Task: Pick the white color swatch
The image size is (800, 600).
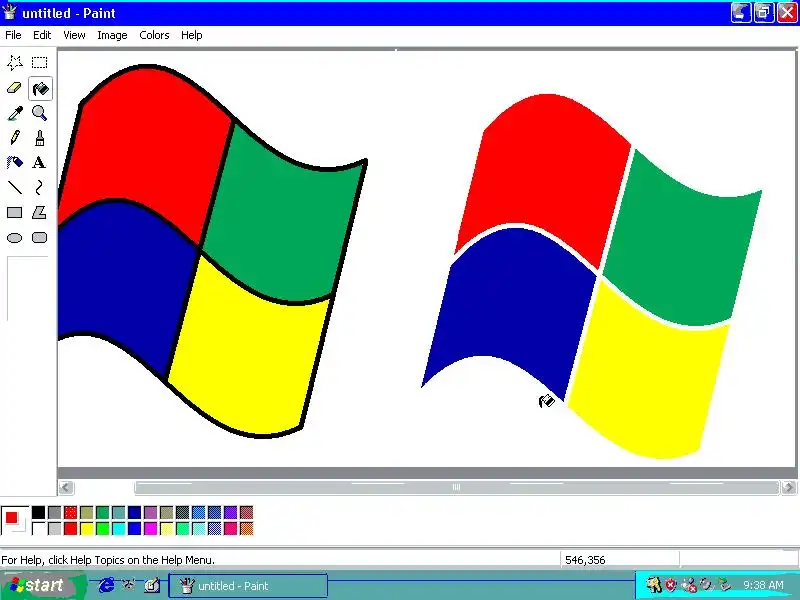Action: (38, 528)
